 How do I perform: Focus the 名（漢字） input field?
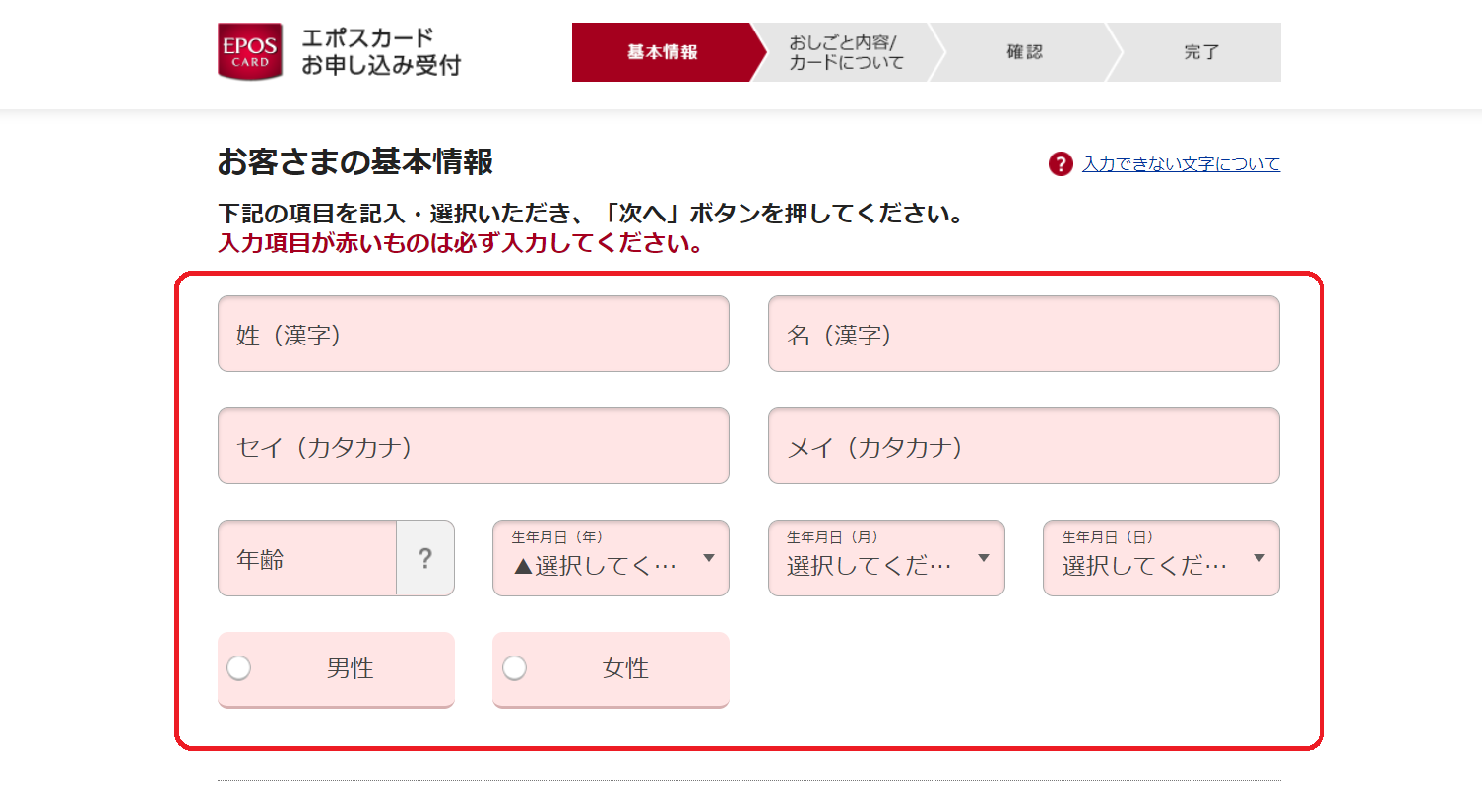[x=1024, y=334]
